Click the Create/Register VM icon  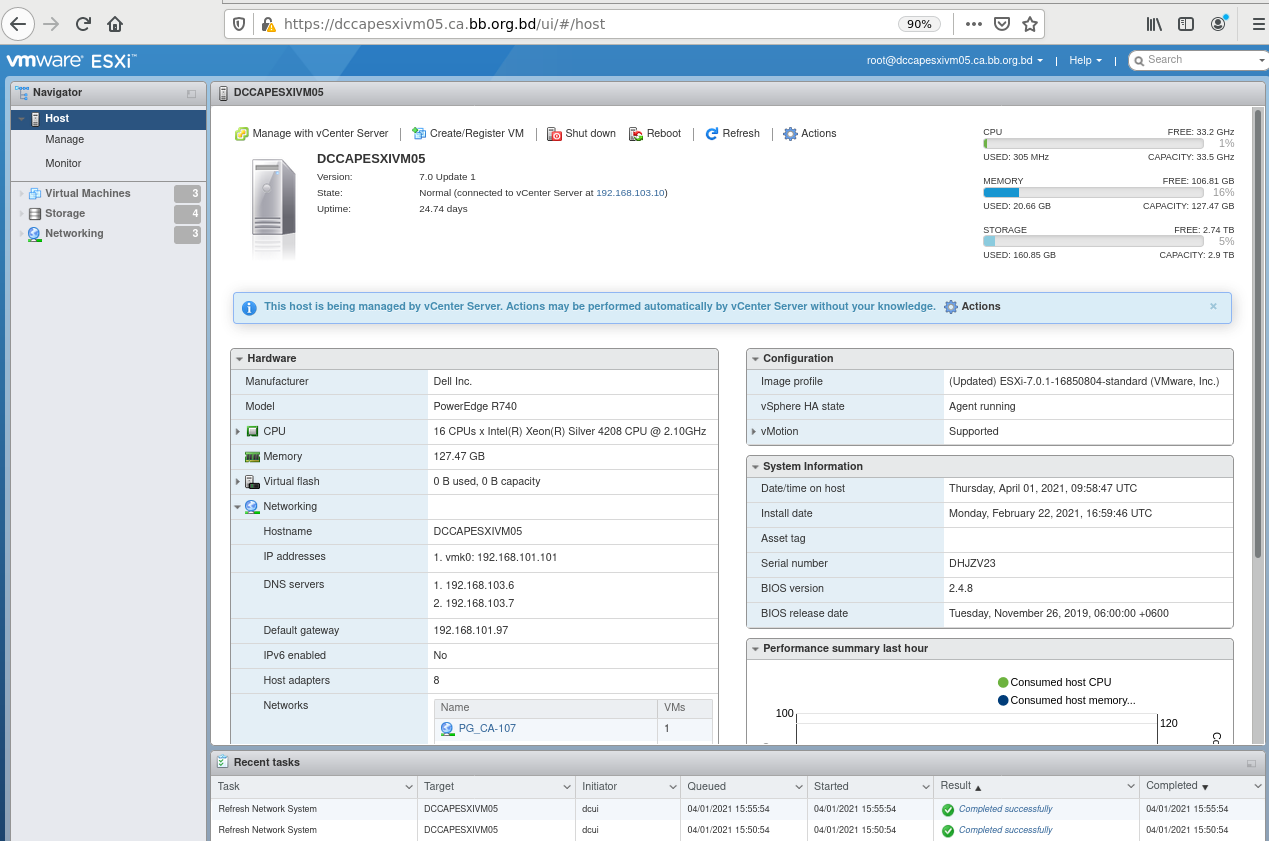tap(420, 134)
